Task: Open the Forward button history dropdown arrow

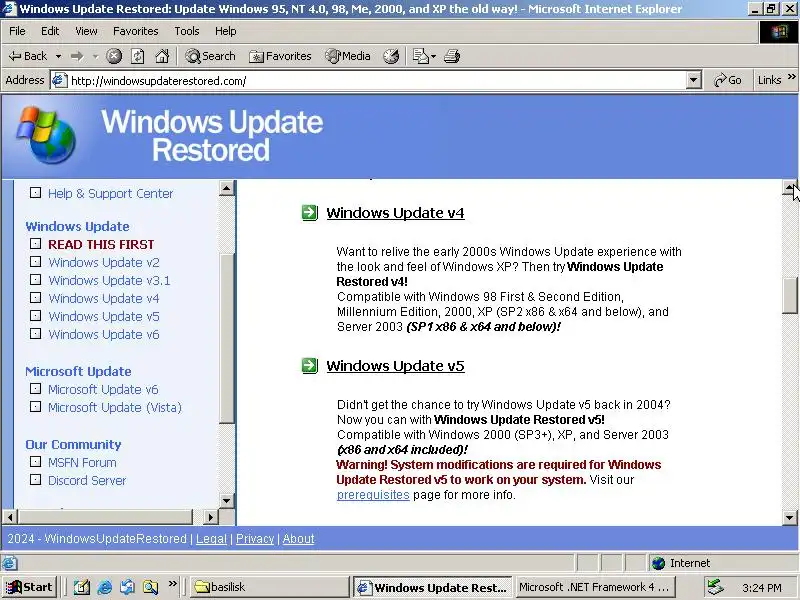Action: [x=95, y=56]
